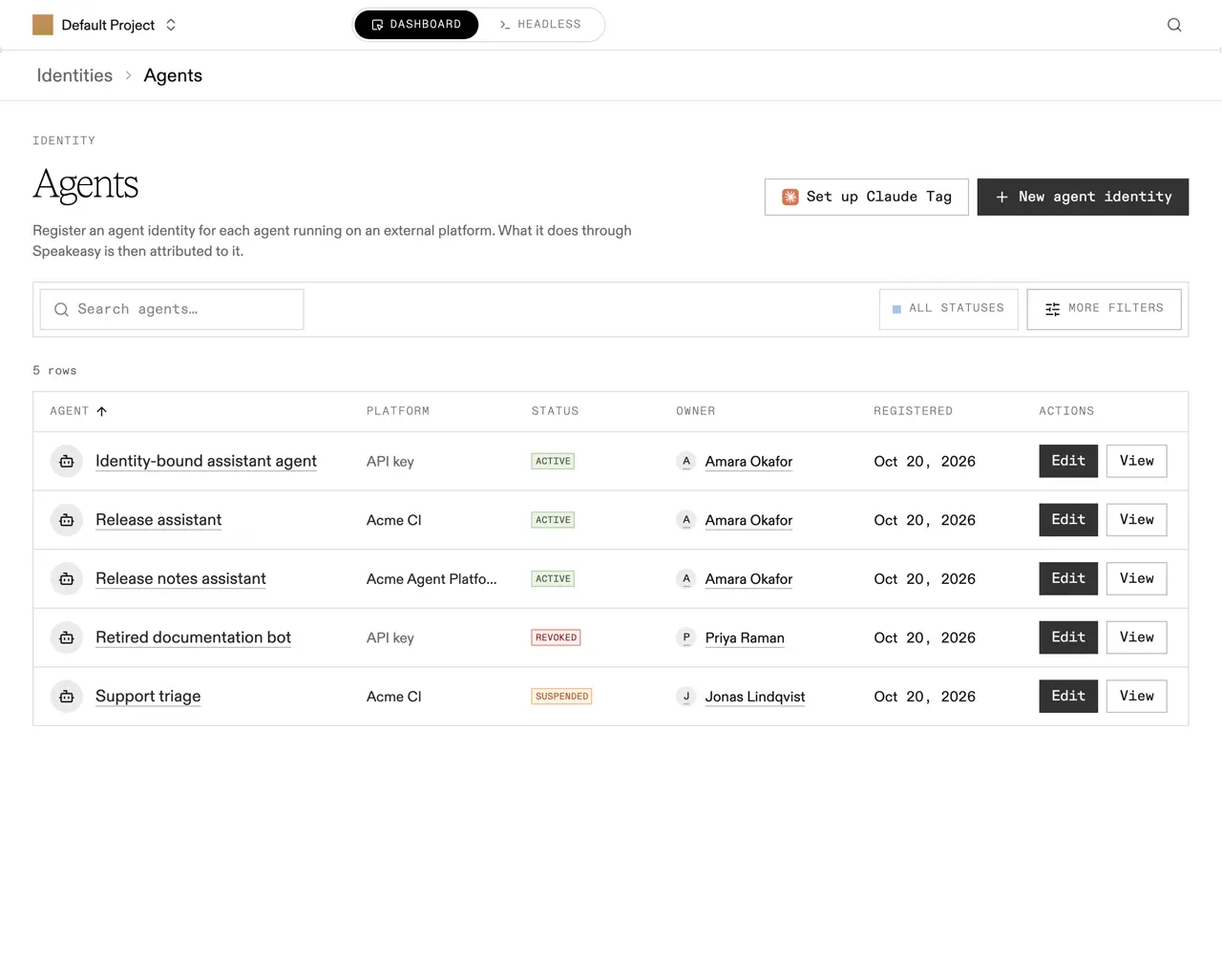
Task: Expand the More Filters panel
Action: (1104, 309)
